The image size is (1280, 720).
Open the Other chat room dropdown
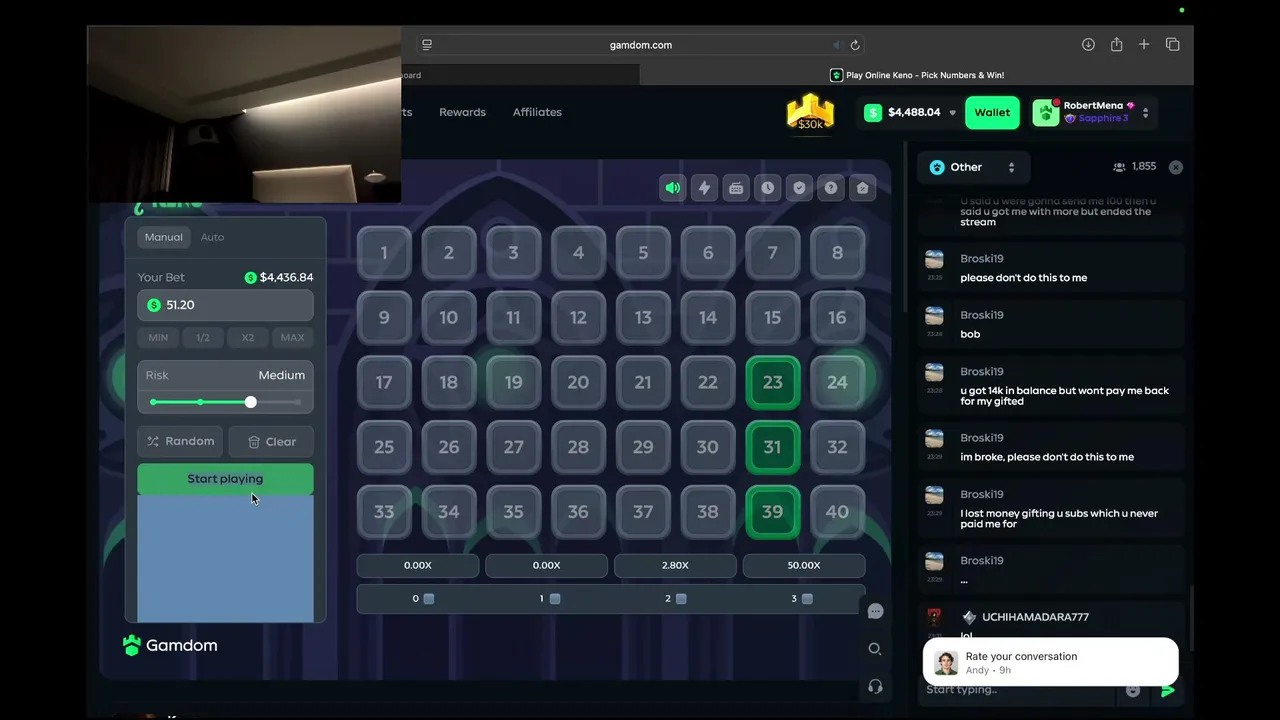(x=973, y=167)
